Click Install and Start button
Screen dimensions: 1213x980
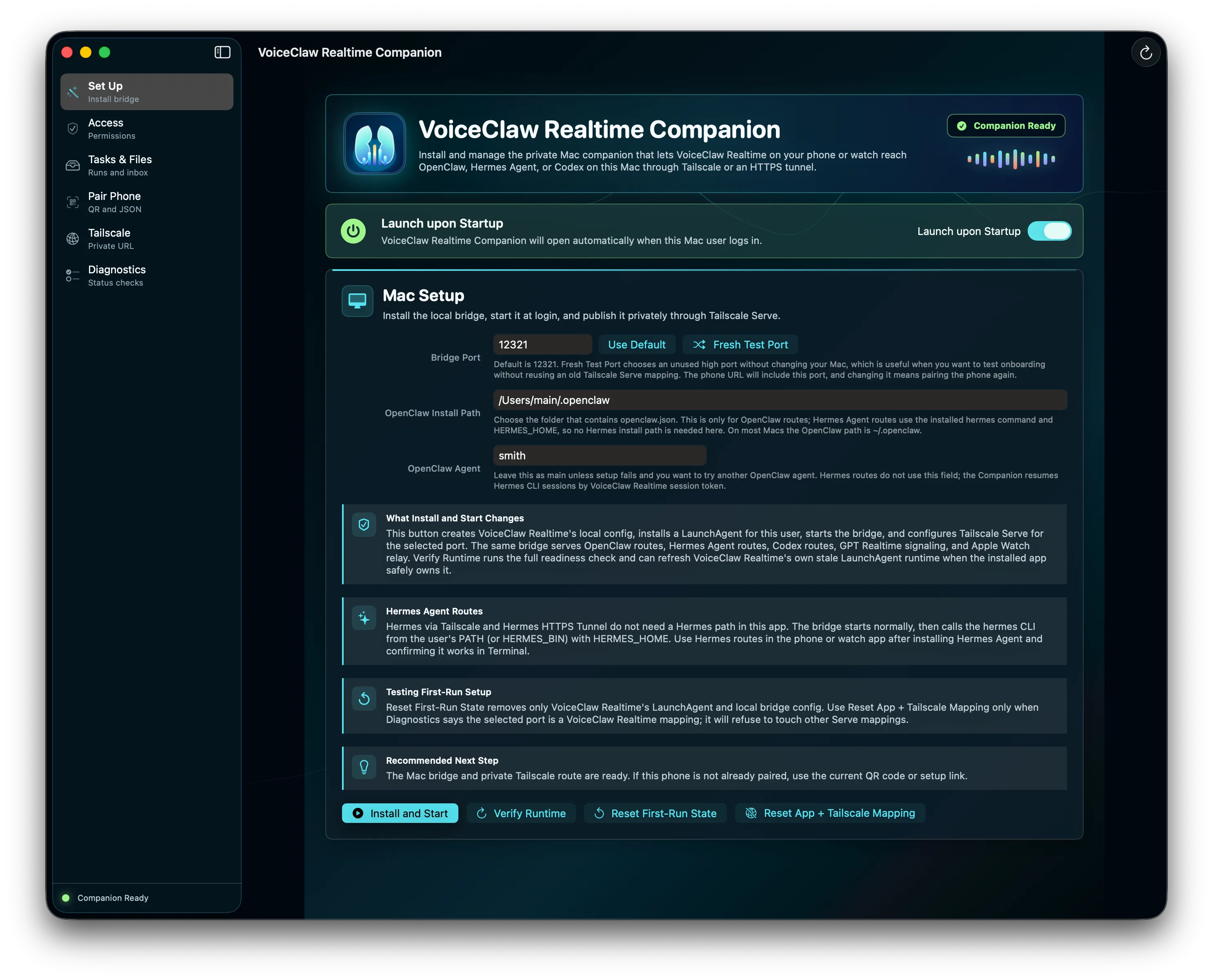[400, 813]
